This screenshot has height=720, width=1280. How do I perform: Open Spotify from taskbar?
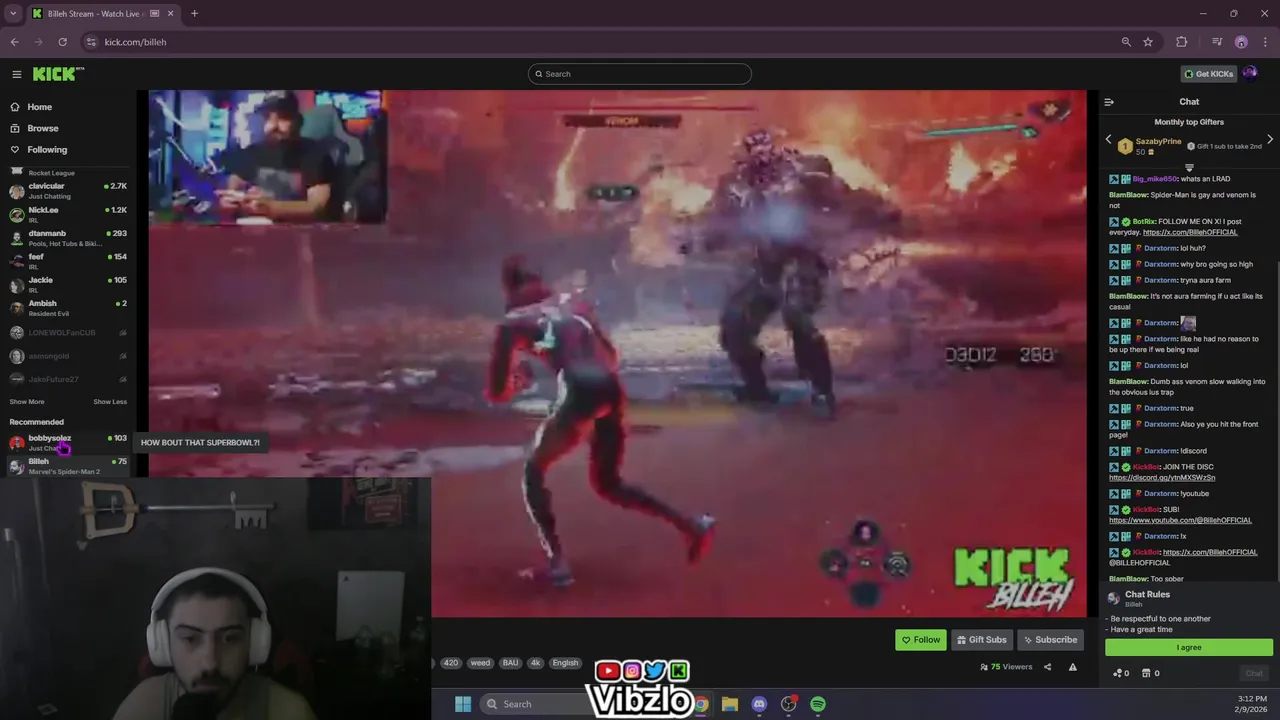click(818, 704)
